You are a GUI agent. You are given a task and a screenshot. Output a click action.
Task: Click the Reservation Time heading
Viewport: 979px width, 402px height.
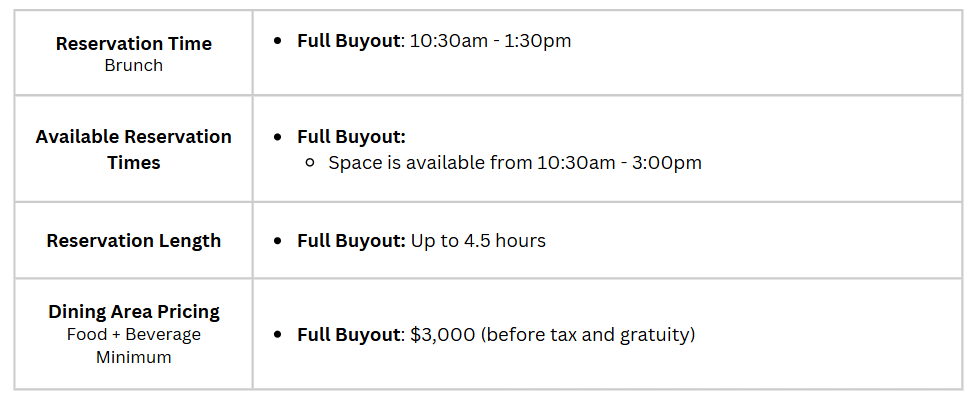point(134,44)
